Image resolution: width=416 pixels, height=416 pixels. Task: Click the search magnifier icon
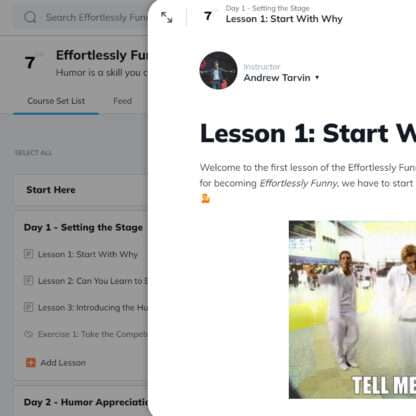pyautogui.click(x=30, y=17)
